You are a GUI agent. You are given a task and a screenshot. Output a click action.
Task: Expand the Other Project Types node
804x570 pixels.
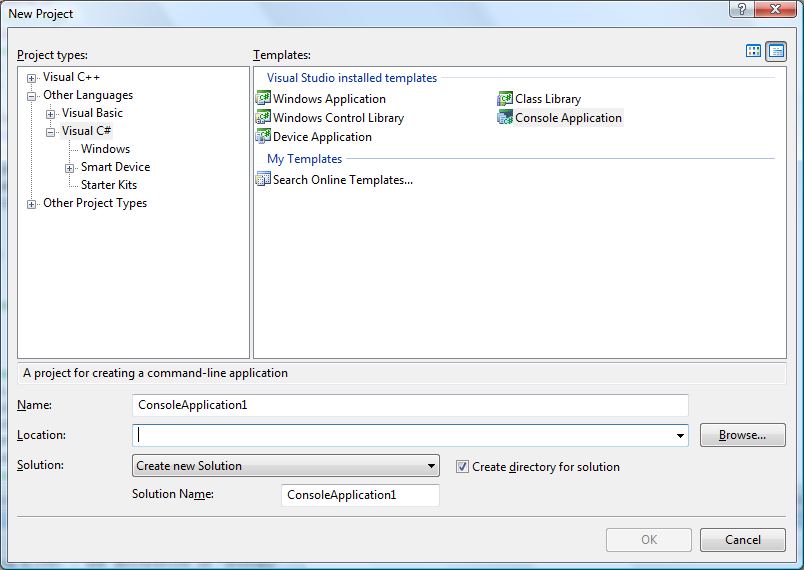tap(31, 204)
